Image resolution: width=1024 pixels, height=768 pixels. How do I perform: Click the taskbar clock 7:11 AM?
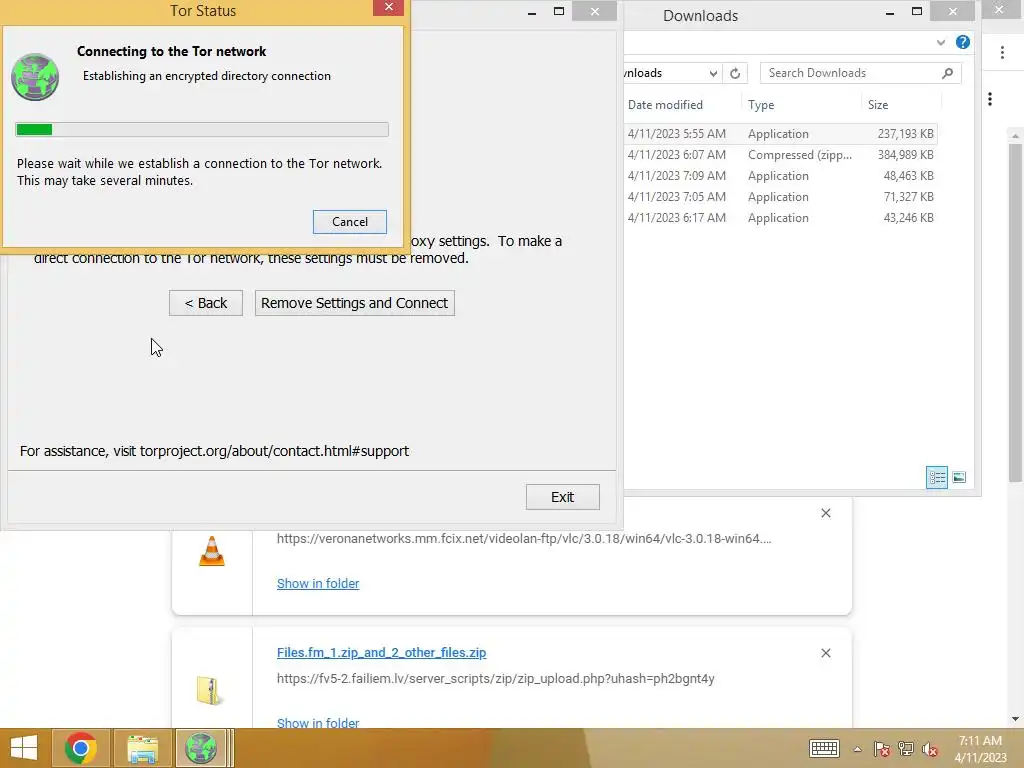coord(980,749)
